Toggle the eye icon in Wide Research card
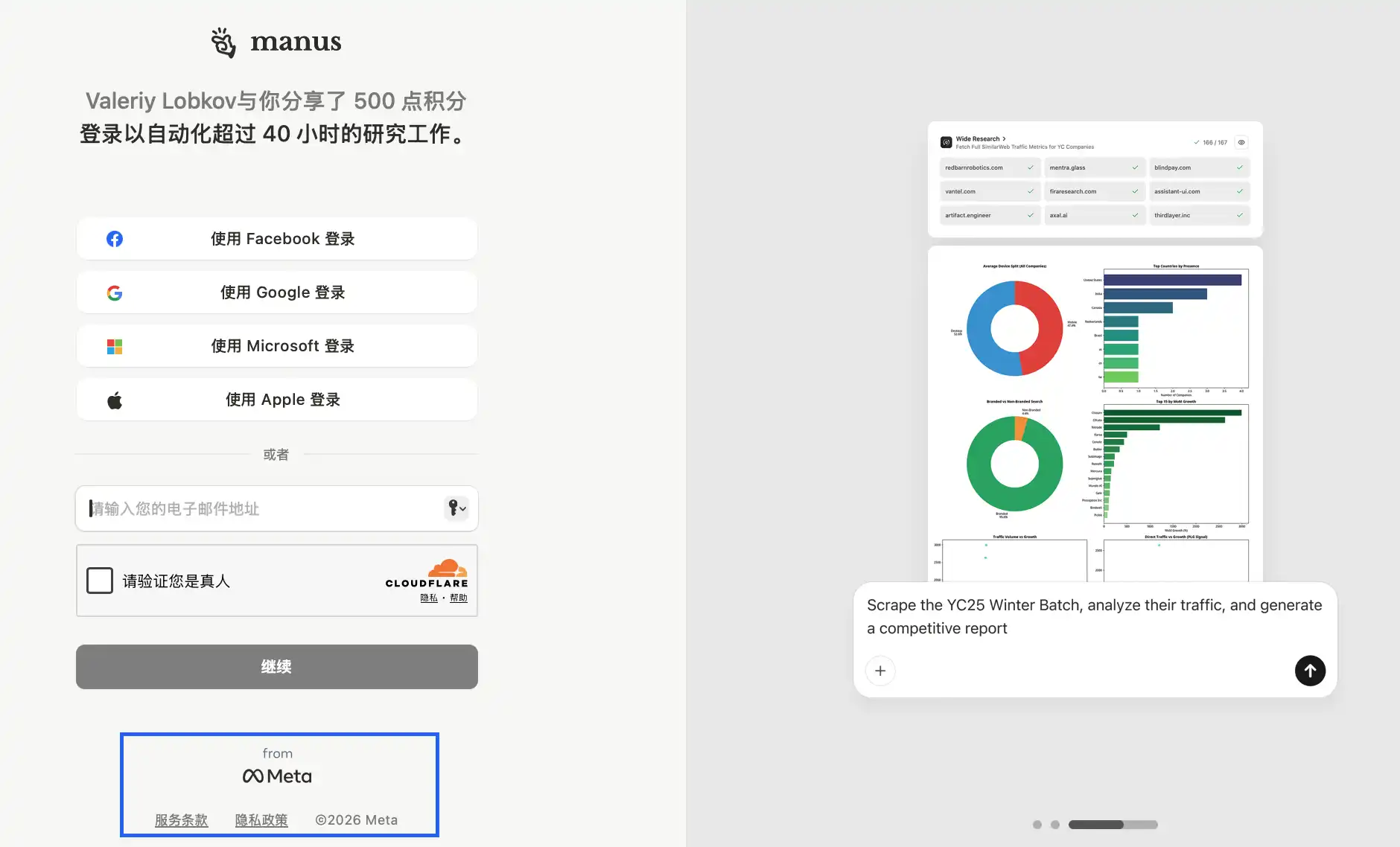This screenshot has width=1400, height=847. 1241,142
